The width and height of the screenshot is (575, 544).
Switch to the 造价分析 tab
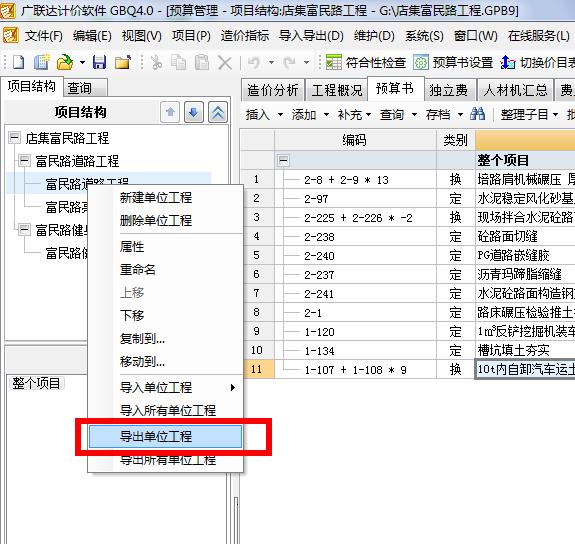[x=273, y=90]
